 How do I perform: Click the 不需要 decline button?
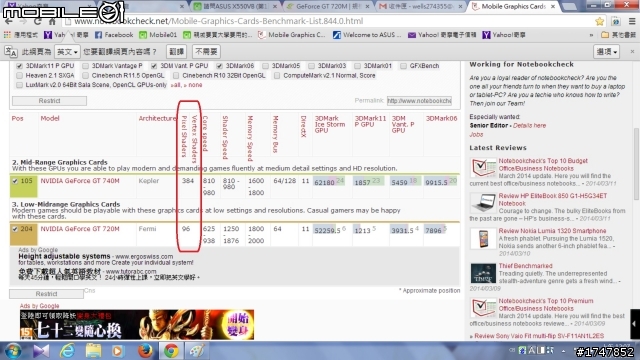(206, 52)
